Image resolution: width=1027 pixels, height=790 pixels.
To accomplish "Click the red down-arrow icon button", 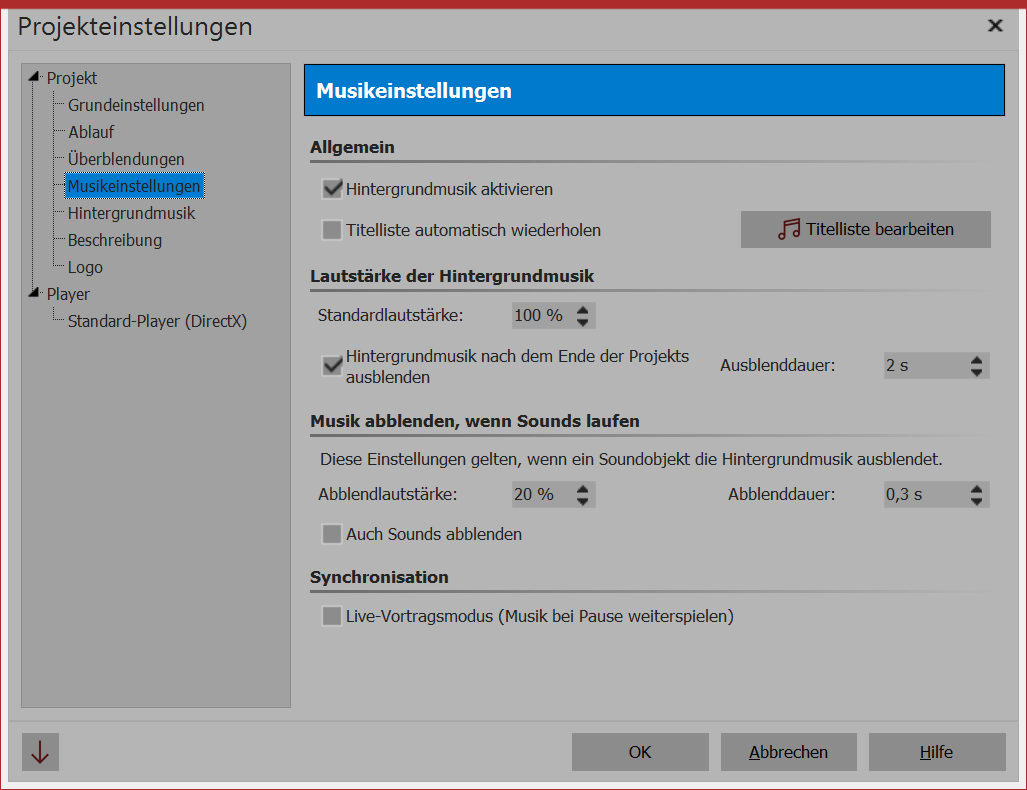I will coord(40,752).
